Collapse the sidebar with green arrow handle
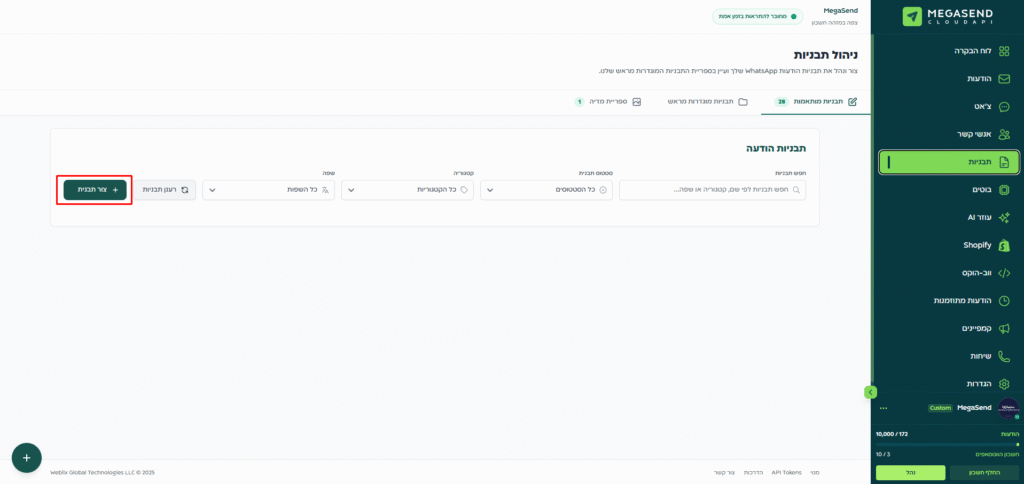Screen dimensions: 1024x484 pos(870,392)
